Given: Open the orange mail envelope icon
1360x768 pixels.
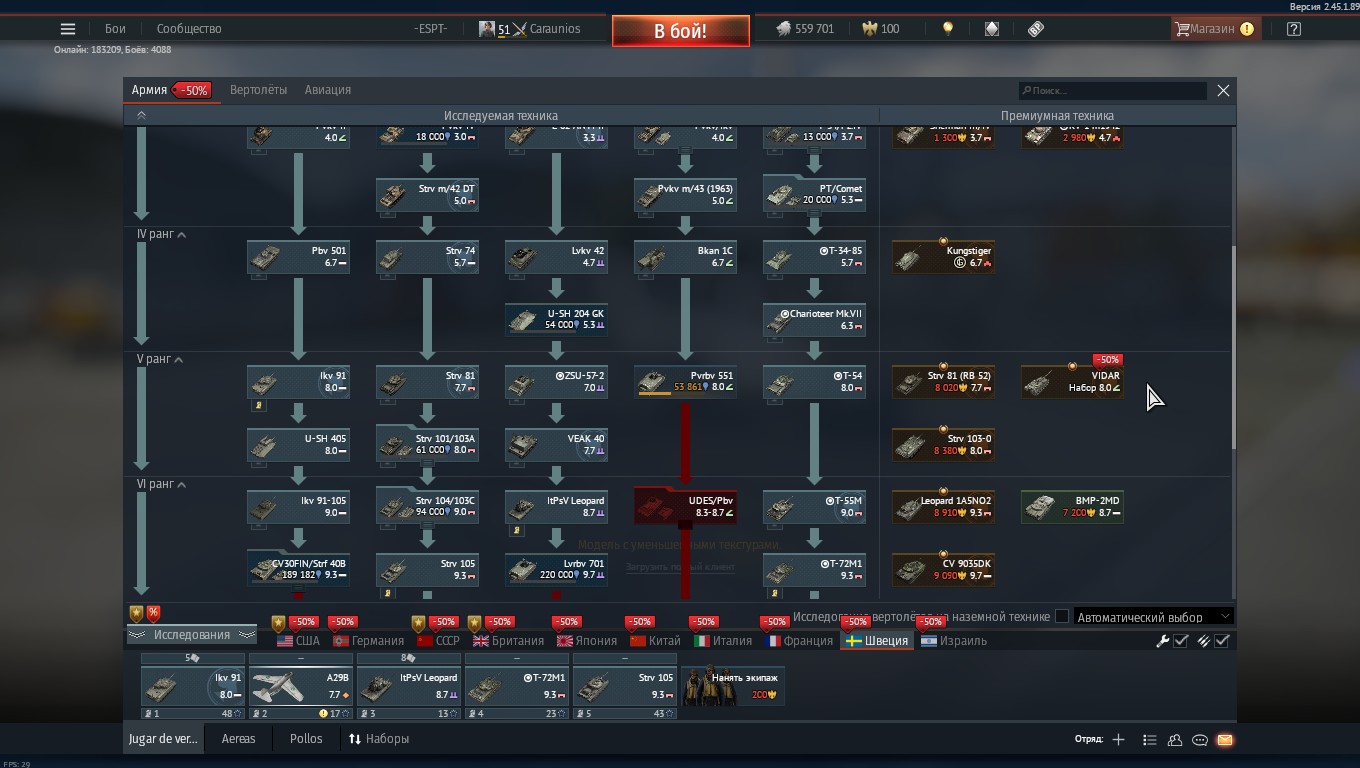Looking at the screenshot, I should 1225,740.
